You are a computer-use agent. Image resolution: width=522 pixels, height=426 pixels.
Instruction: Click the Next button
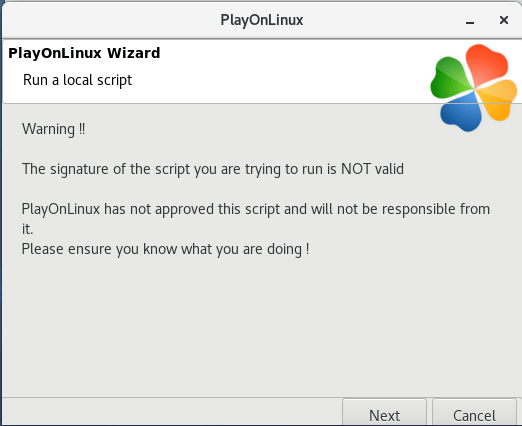tap(384, 413)
